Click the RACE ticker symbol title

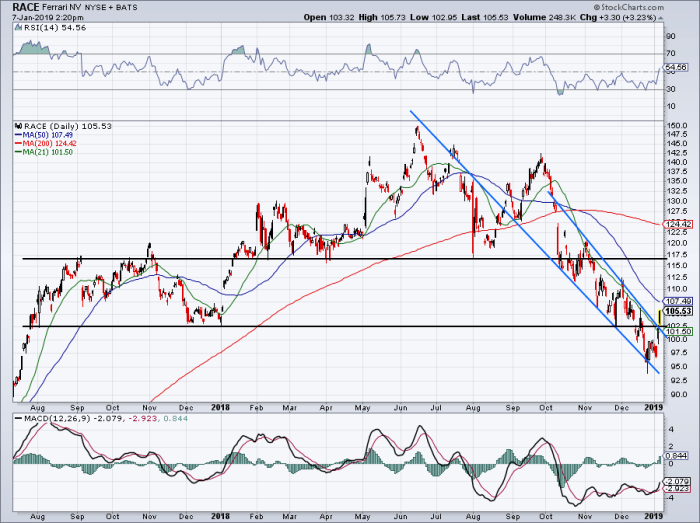(x=26, y=7)
